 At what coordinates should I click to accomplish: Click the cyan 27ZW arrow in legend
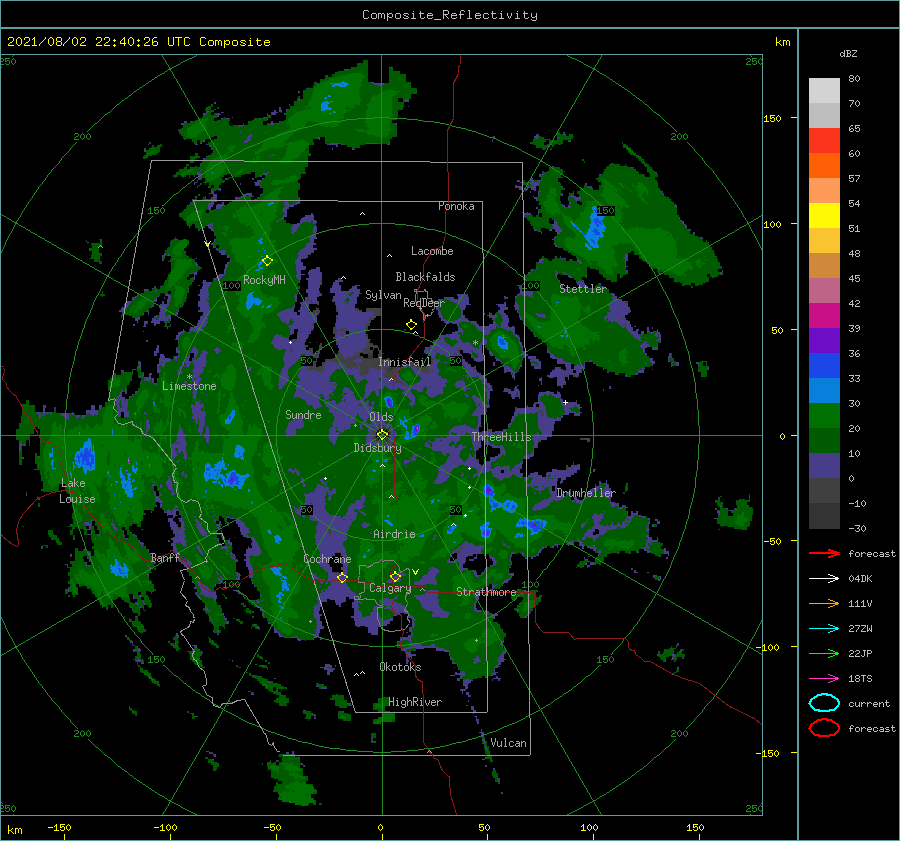[824, 629]
